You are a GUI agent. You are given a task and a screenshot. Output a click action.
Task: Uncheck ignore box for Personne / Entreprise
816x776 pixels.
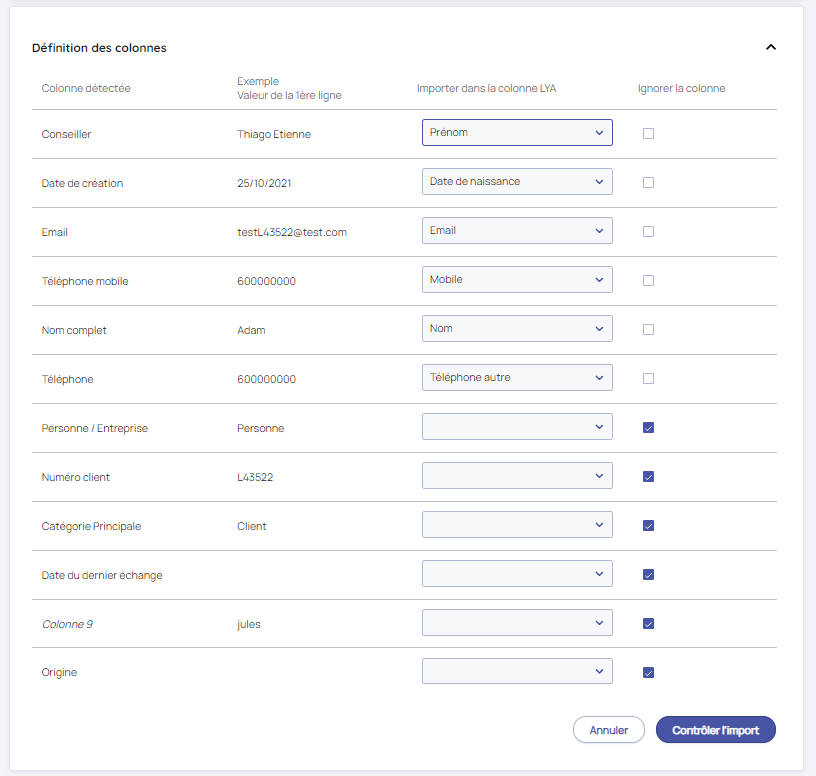pos(648,427)
